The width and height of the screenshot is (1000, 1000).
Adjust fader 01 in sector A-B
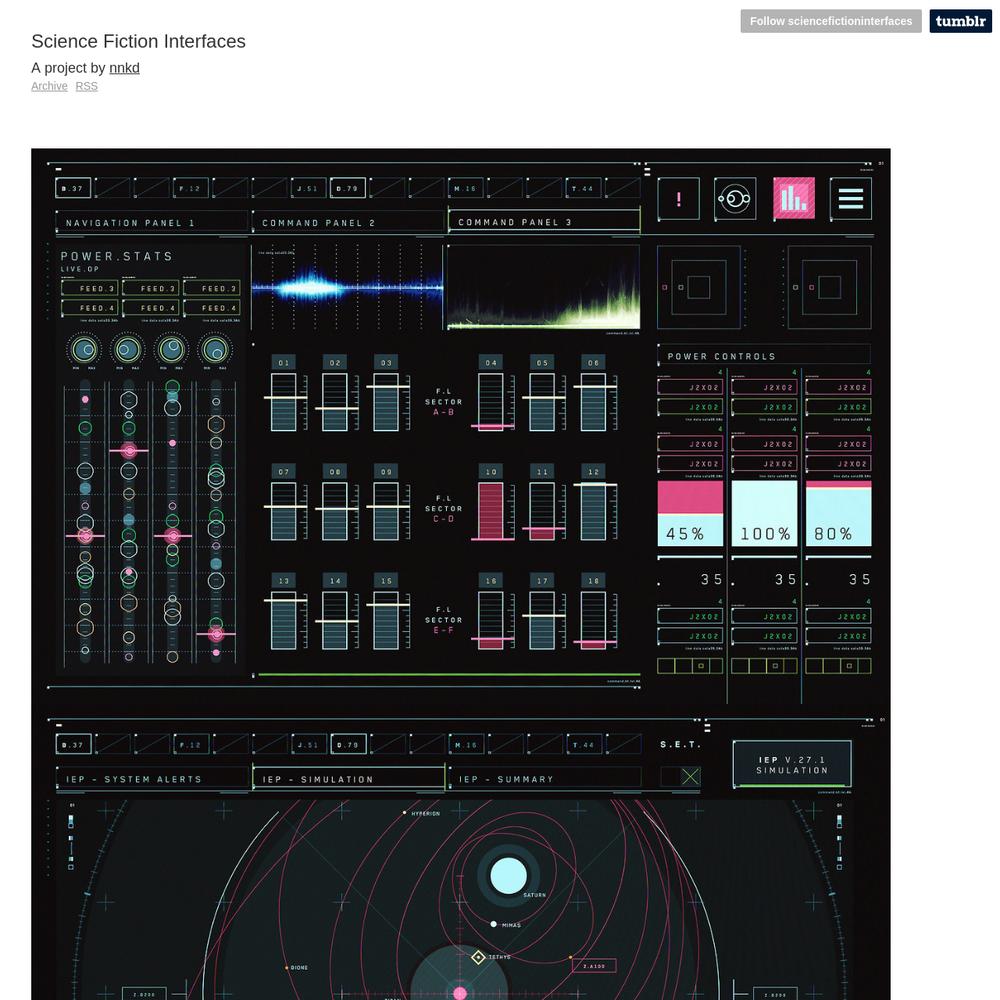[x=284, y=401]
